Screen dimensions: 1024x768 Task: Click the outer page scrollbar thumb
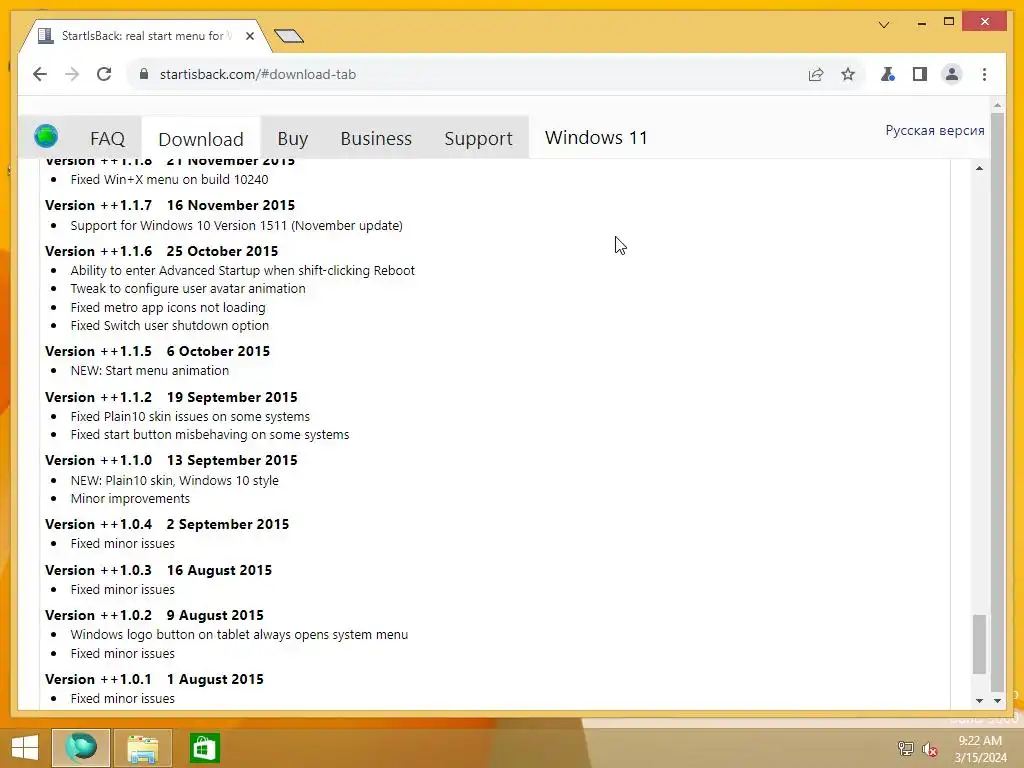click(997, 402)
